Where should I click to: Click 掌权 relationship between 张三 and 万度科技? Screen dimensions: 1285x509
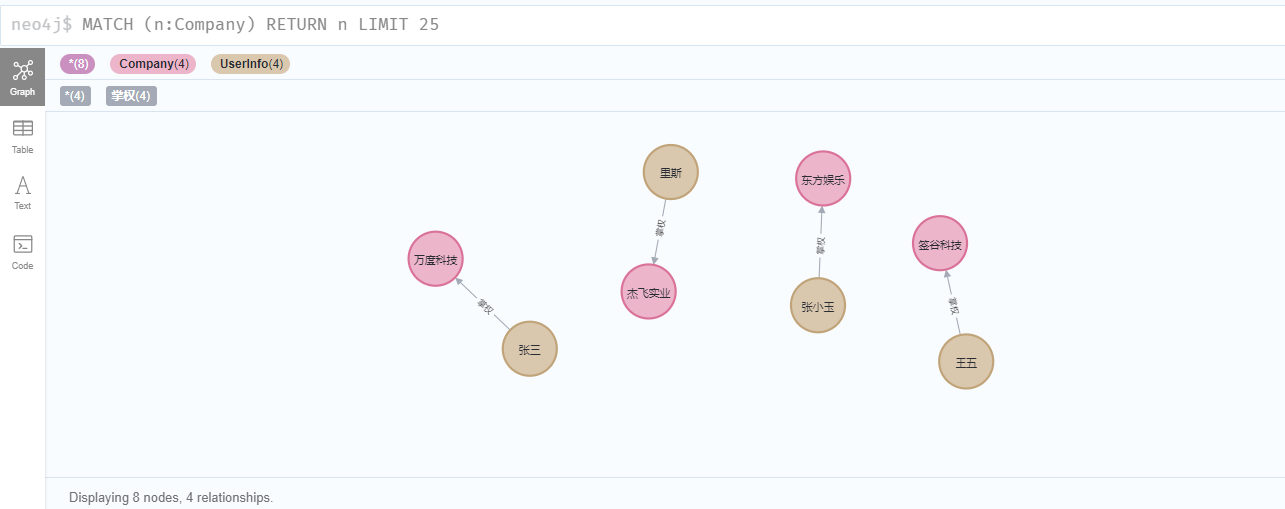484,306
